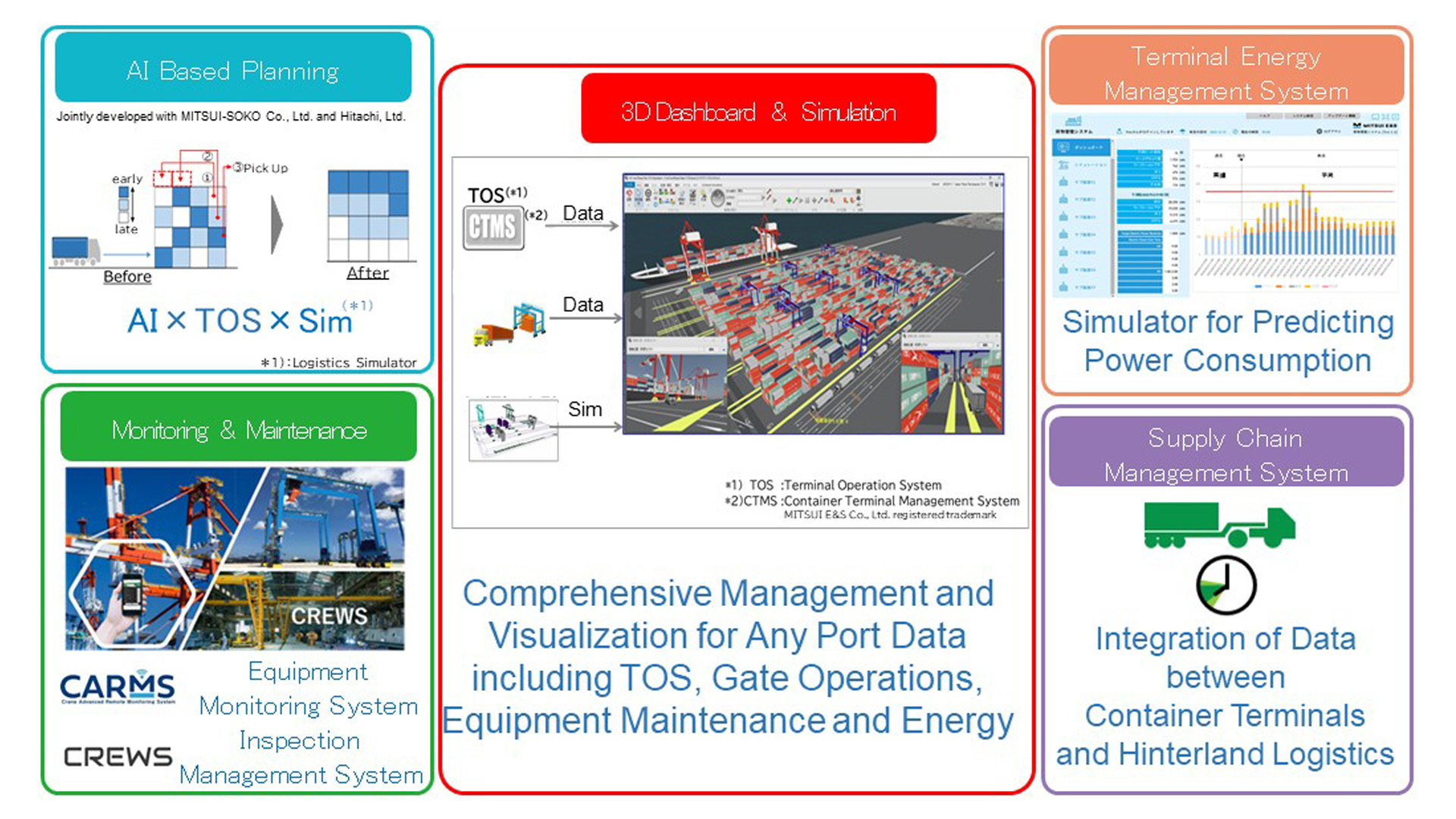
Task: Click 'Integration of Data between Container Terminals' text
Action: coord(1225,696)
